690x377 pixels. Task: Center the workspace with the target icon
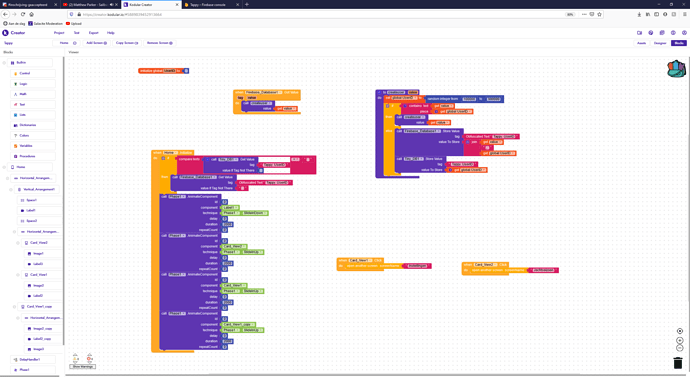680,331
